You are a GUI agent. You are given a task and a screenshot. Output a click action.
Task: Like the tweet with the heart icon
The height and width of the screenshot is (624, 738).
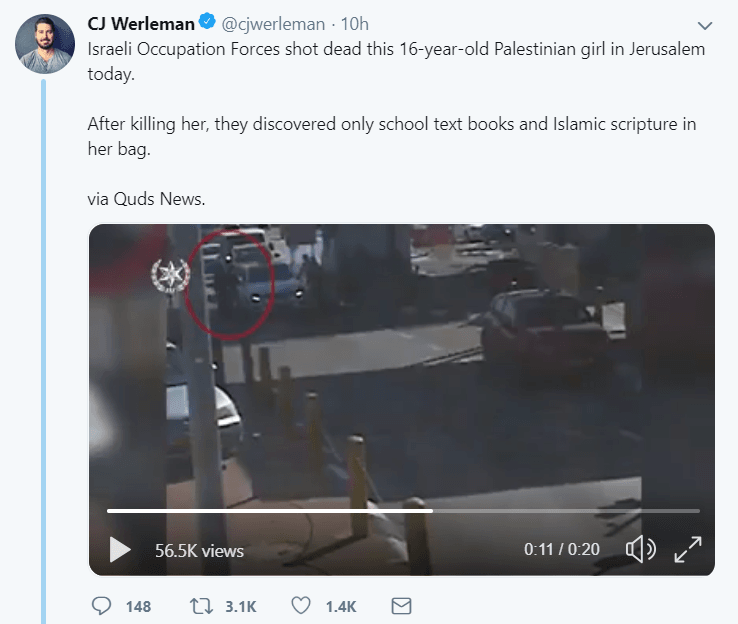coord(301,606)
